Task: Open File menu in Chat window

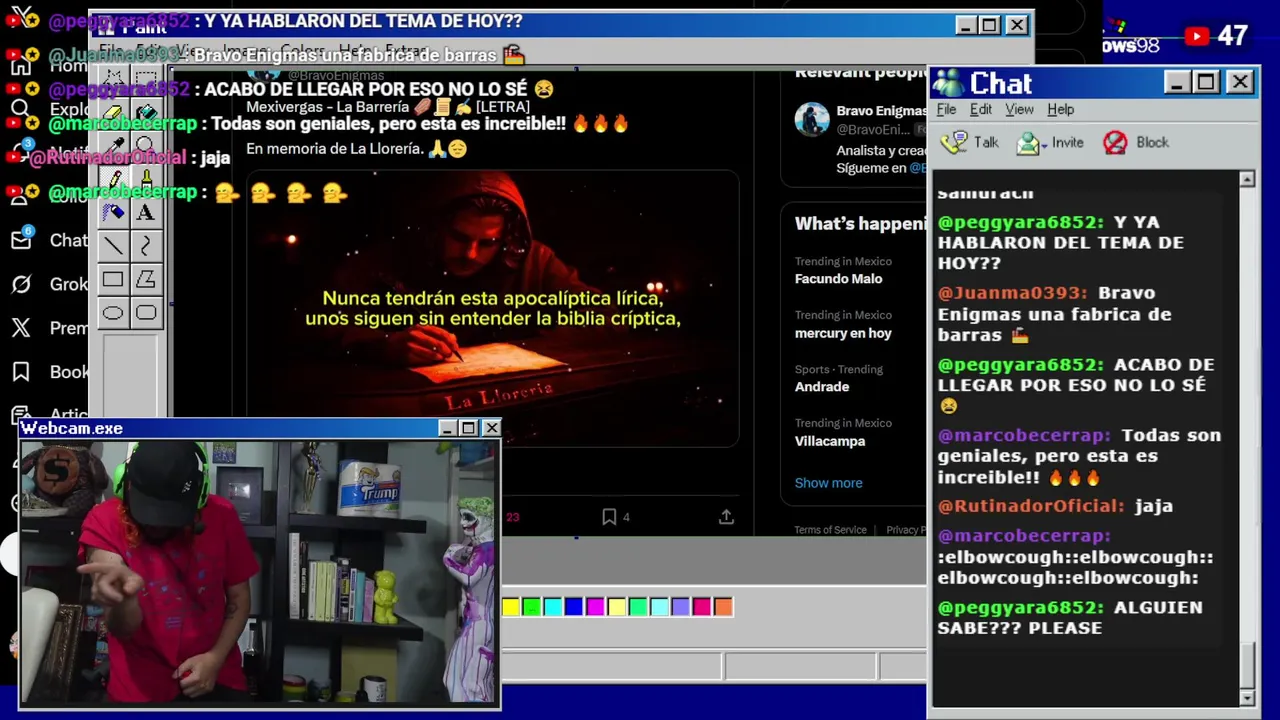Action: (x=946, y=110)
